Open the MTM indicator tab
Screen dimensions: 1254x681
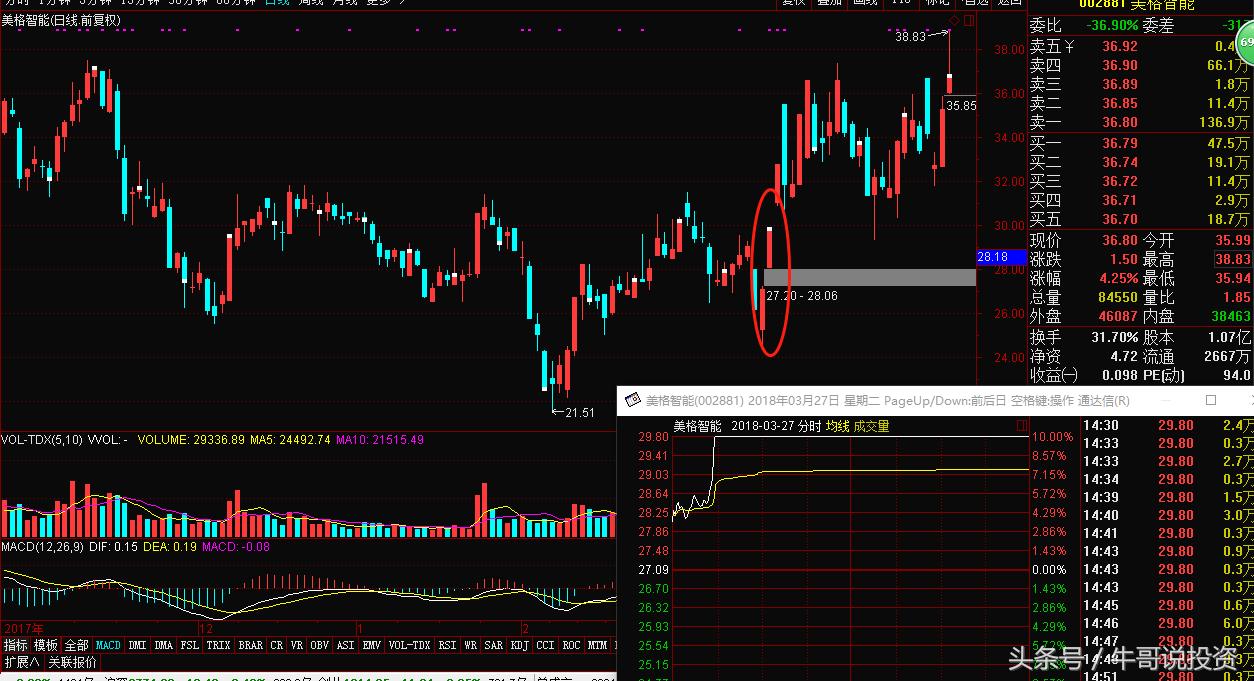(x=597, y=645)
